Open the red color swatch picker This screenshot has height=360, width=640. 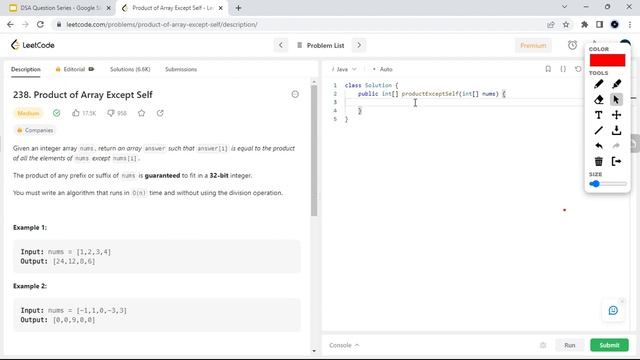pos(607,60)
